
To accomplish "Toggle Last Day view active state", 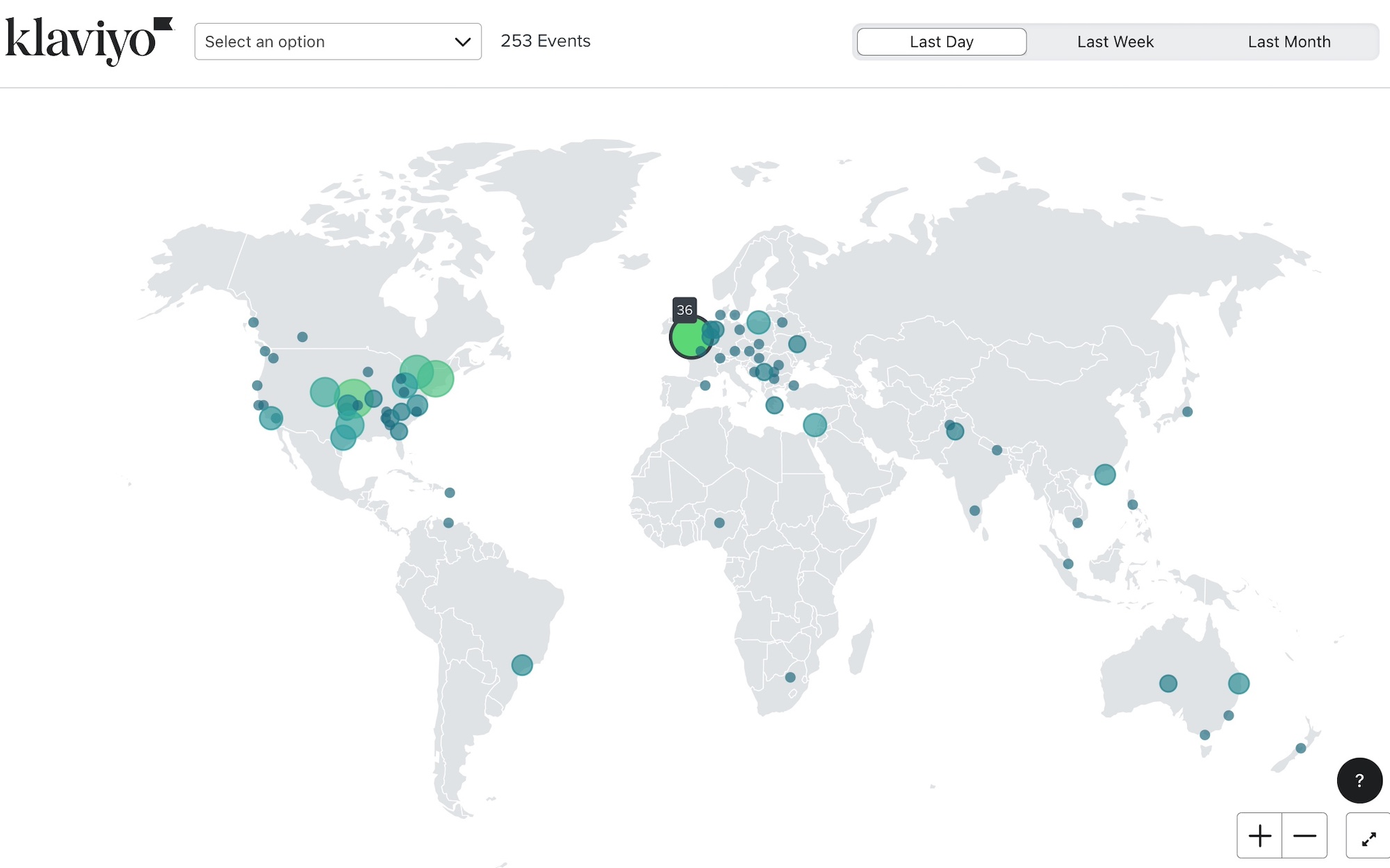I will 942,41.
